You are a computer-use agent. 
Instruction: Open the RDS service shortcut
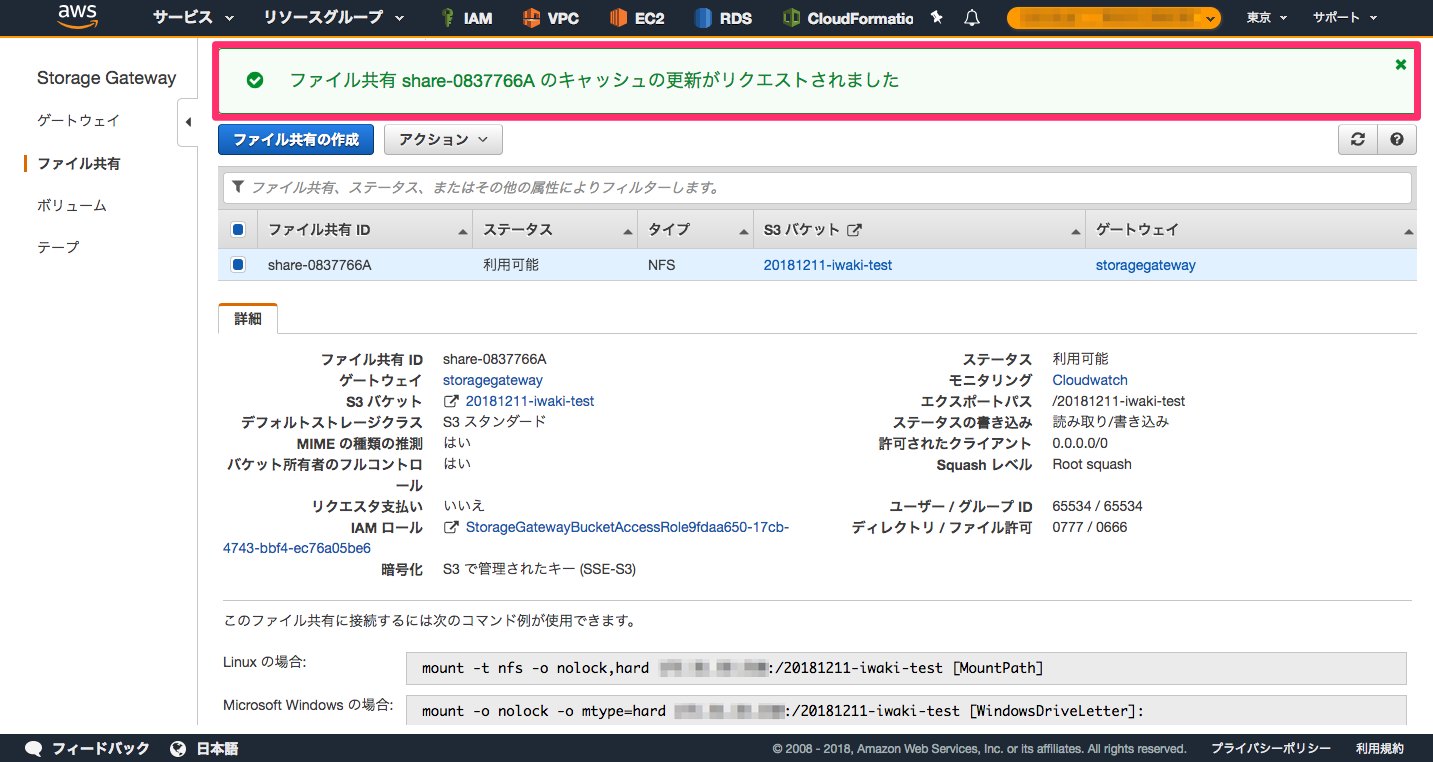coord(723,18)
